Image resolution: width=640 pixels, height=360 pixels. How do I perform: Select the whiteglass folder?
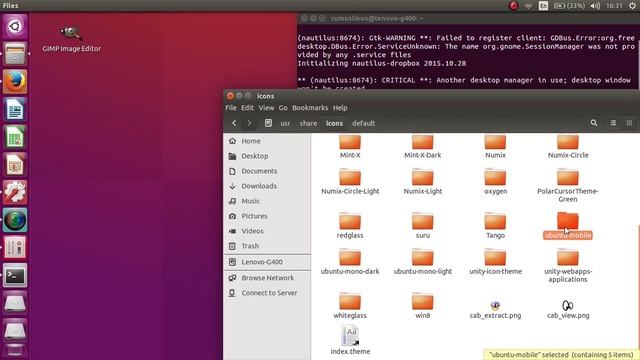click(350, 306)
